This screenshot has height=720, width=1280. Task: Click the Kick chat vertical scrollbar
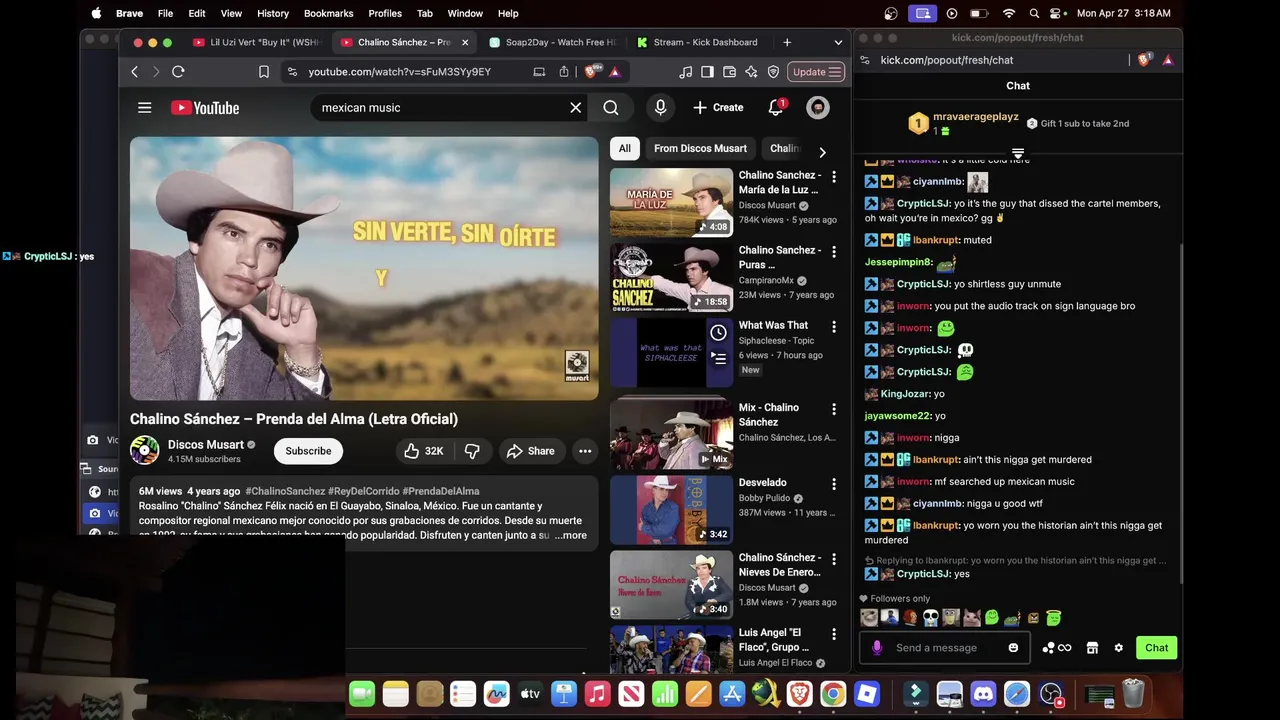click(1181, 415)
